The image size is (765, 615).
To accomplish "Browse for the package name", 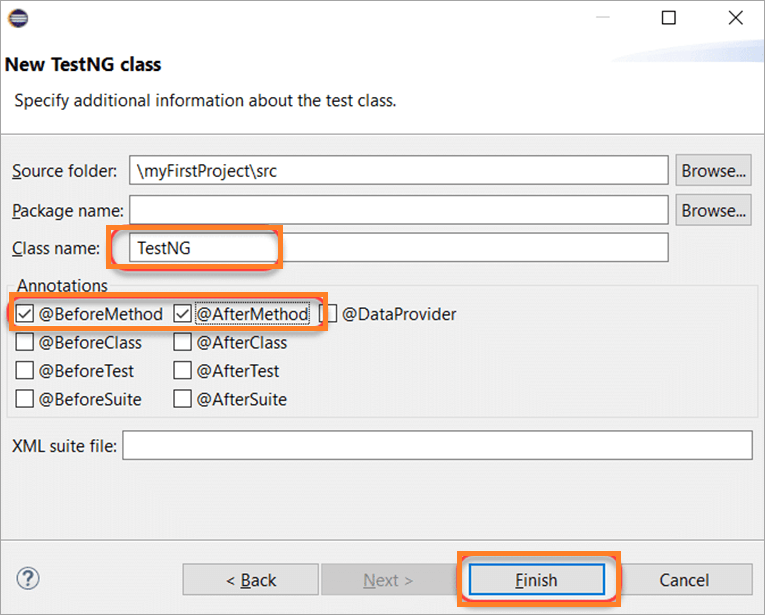I will click(x=713, y=210).
